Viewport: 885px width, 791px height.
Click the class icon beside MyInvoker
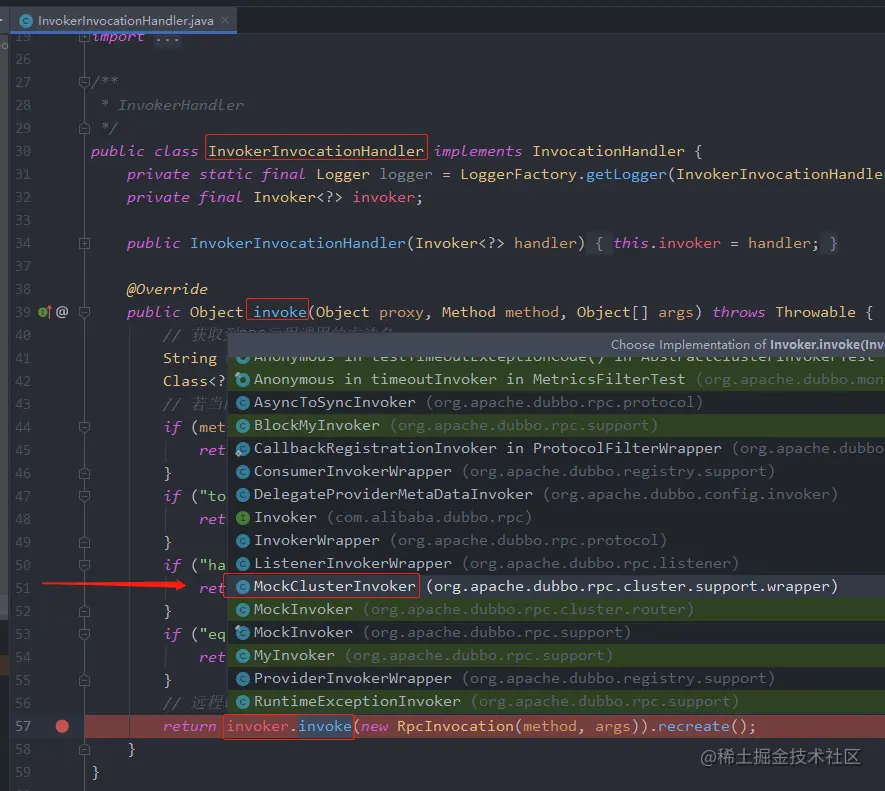[x=243, y=656]
